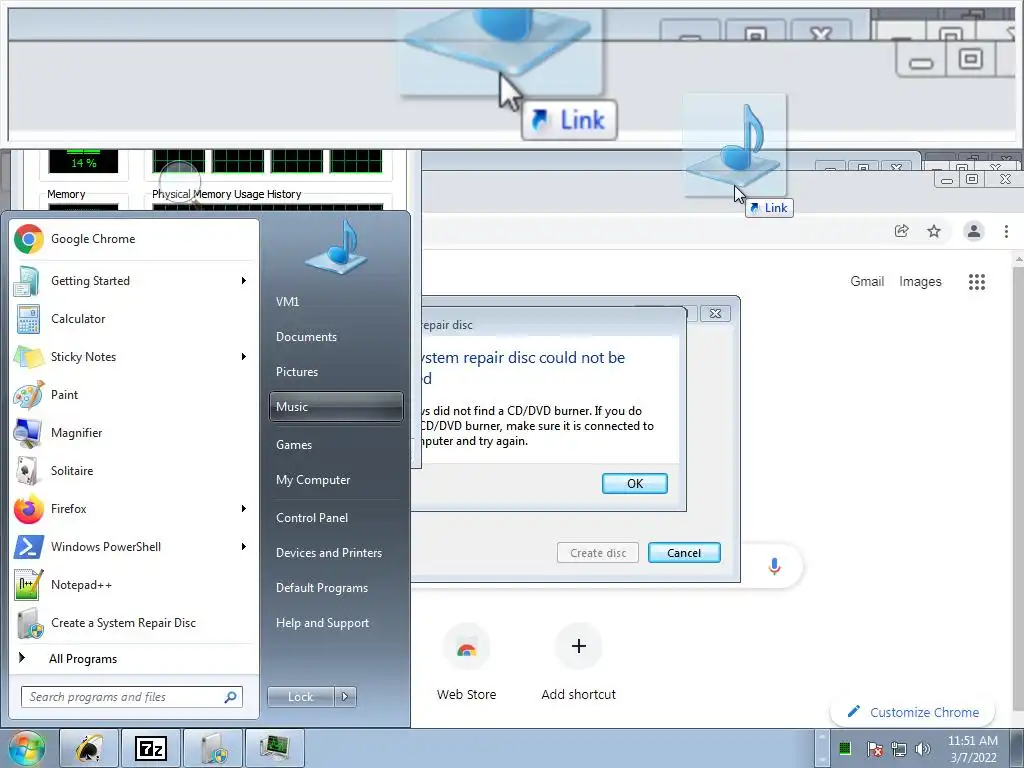The image size is (1024, 768).
Task: Open the Calculator app
Action: (x=135, y=319)
